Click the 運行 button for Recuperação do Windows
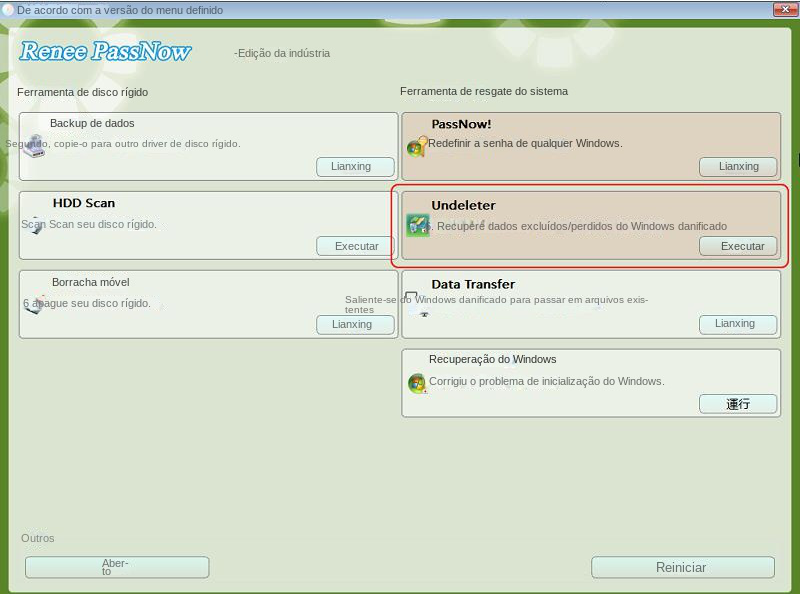Viewport: 800px width, 594px height. point(738,404)
